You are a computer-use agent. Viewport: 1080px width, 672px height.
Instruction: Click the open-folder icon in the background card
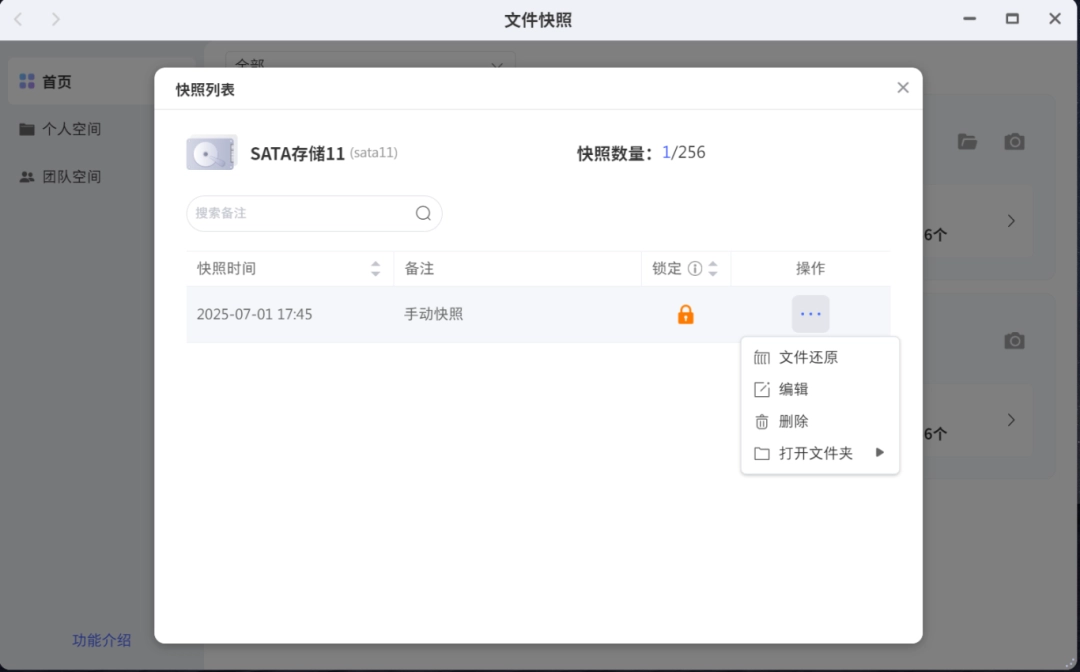click(967, 142)
